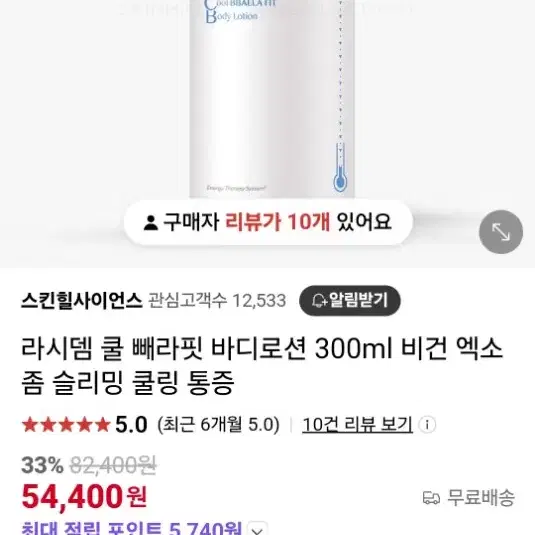Tap the 5.0 rating score

[x=131, y=425]
